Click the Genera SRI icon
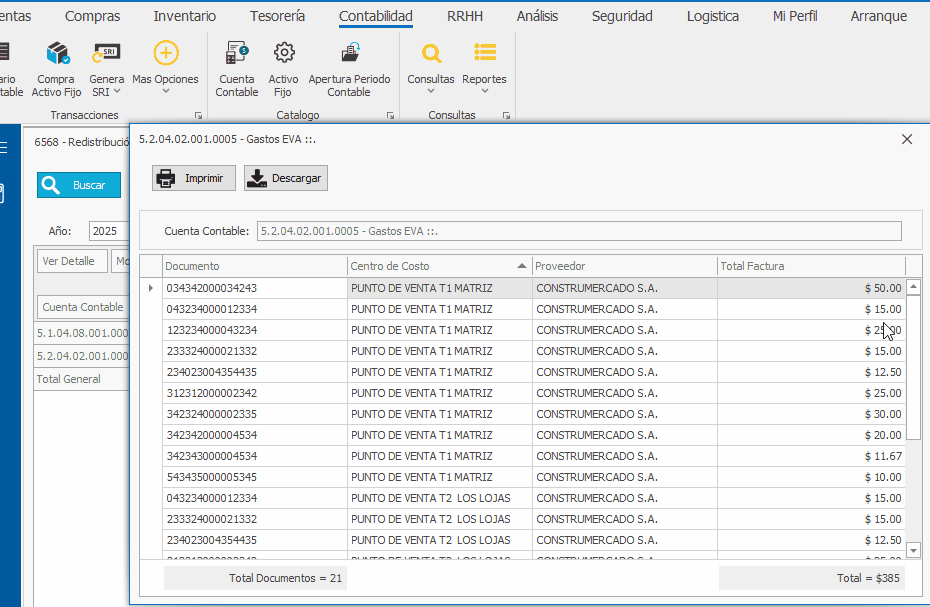 click(106, 53)
